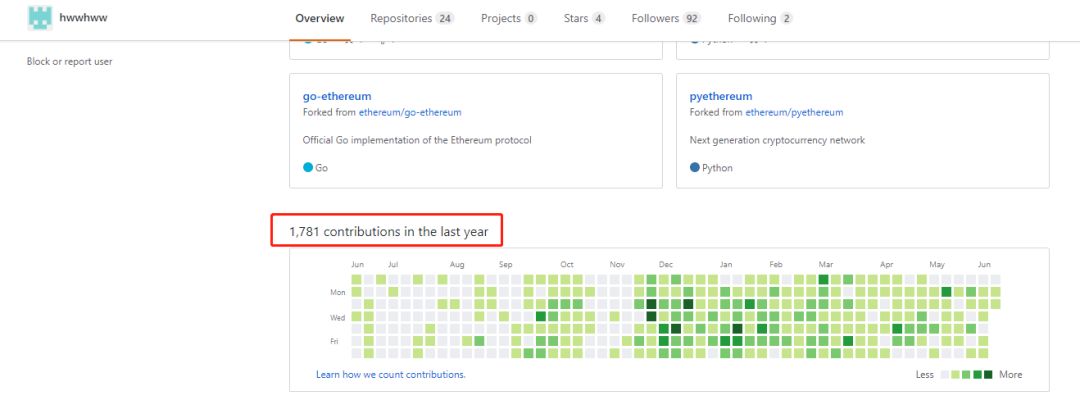Click the darkest green legend square
The width and height of the screenshot is (1080, 400).
pyautogui.click(x=988, y=375)
